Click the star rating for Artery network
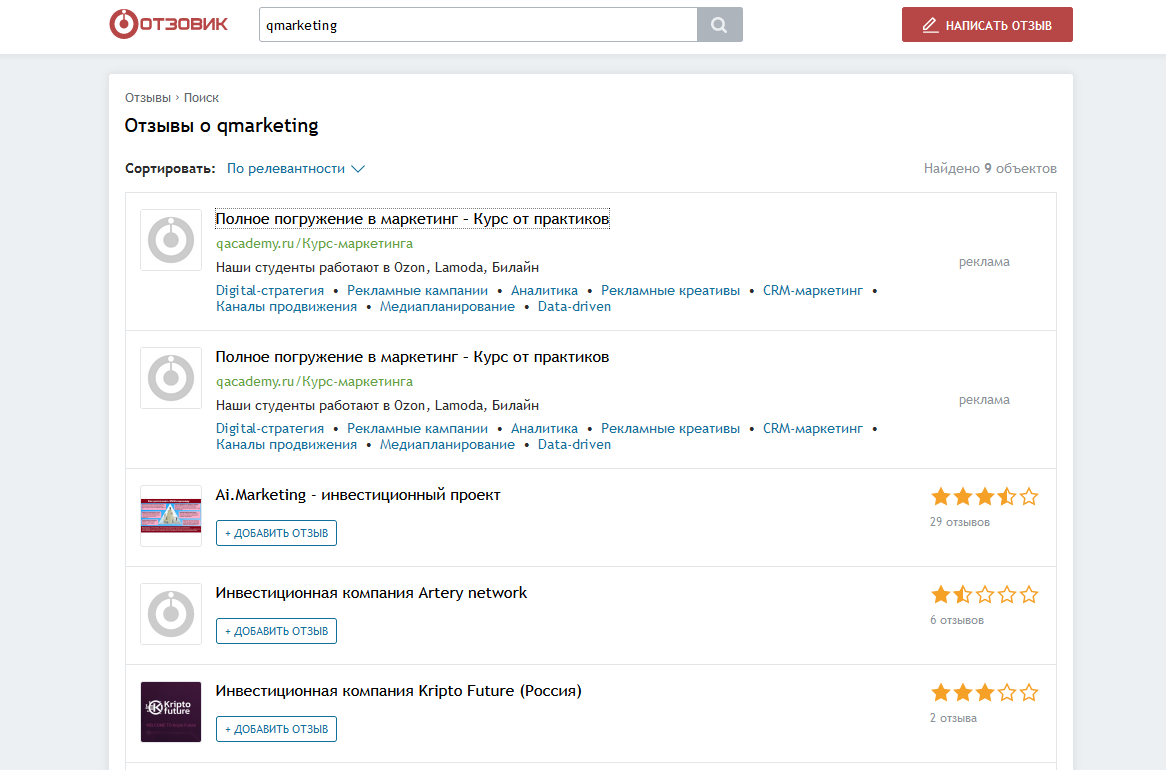 coord(984,594)
